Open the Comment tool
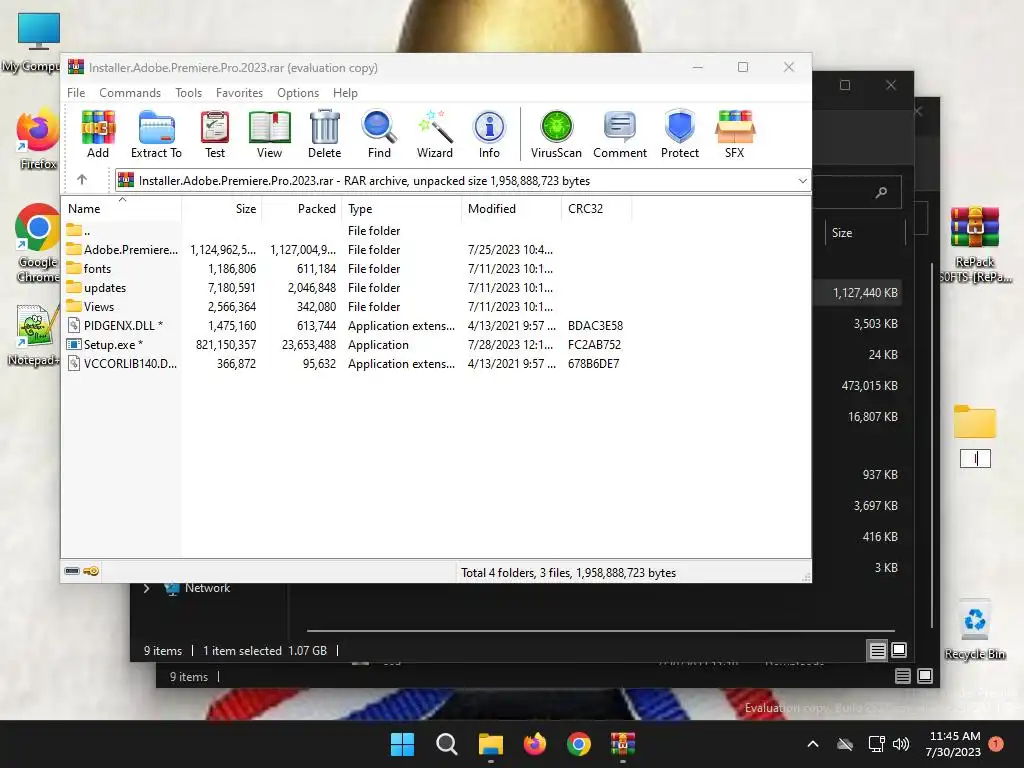The height and width of the screenshot is (768, 1024). pos(620,134)
